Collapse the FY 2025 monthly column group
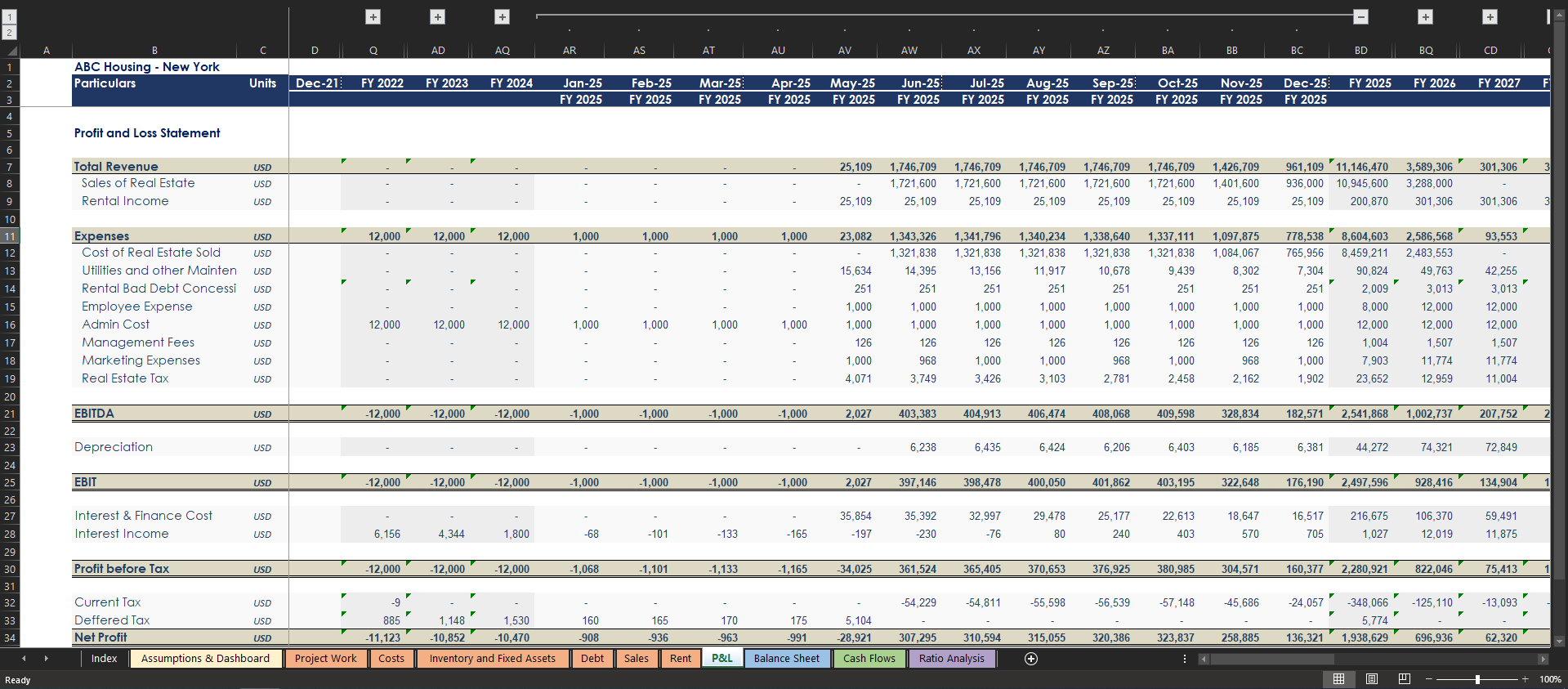 1360,17
